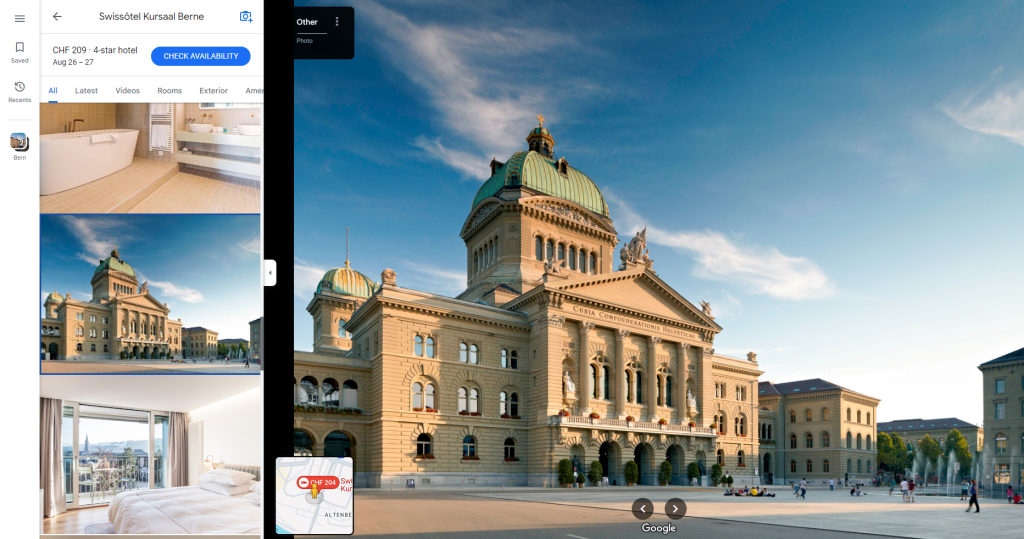Collapse the side panel
The image size is (1024, 539).
[270, 272]
